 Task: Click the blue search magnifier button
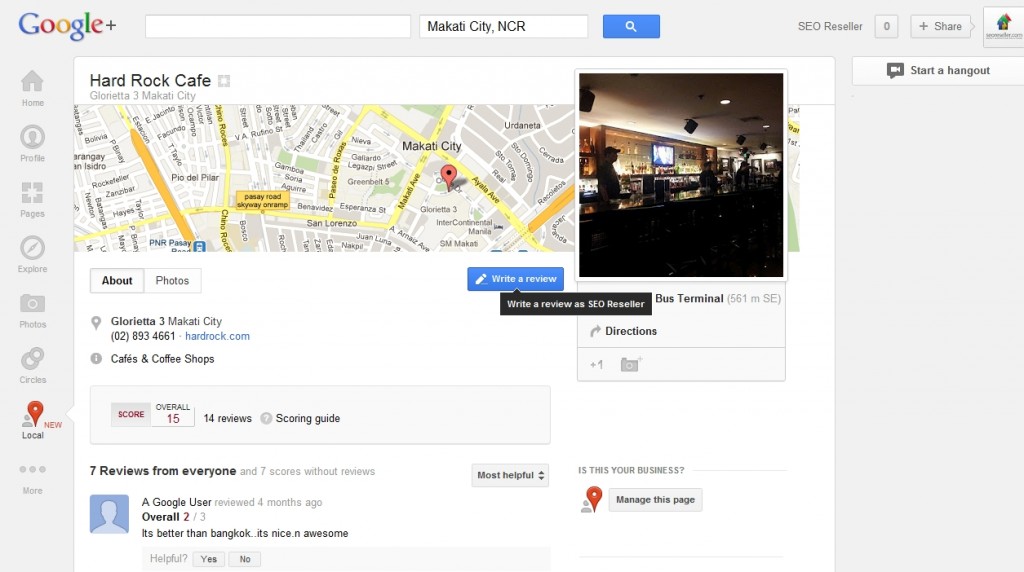pyautogui.click(x=631, y=26)
